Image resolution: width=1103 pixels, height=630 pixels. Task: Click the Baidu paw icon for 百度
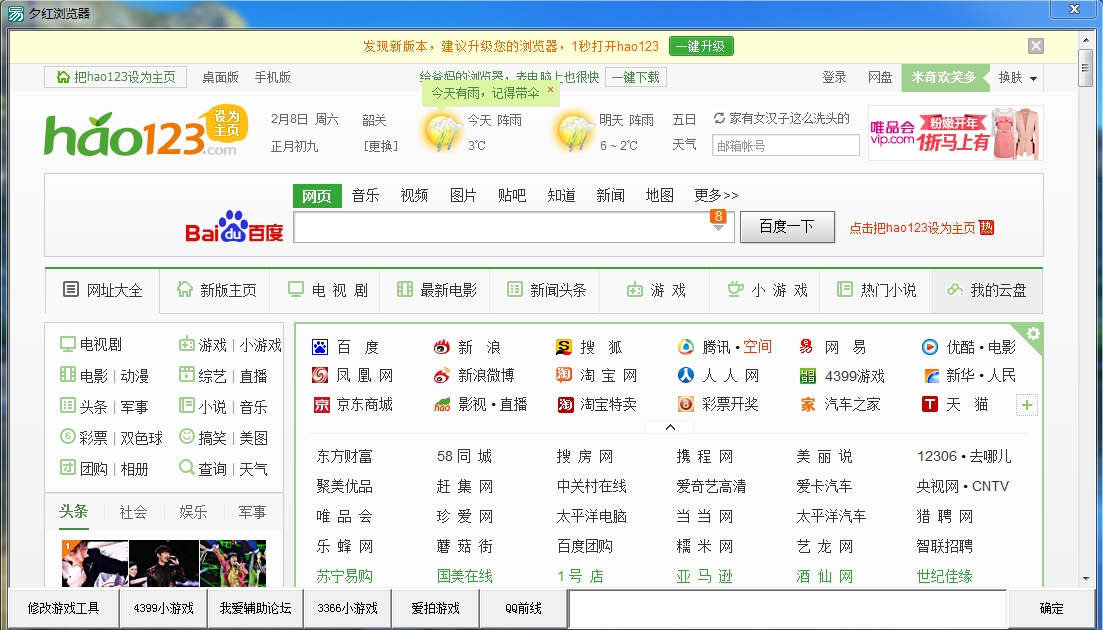(x=320, y=347)
